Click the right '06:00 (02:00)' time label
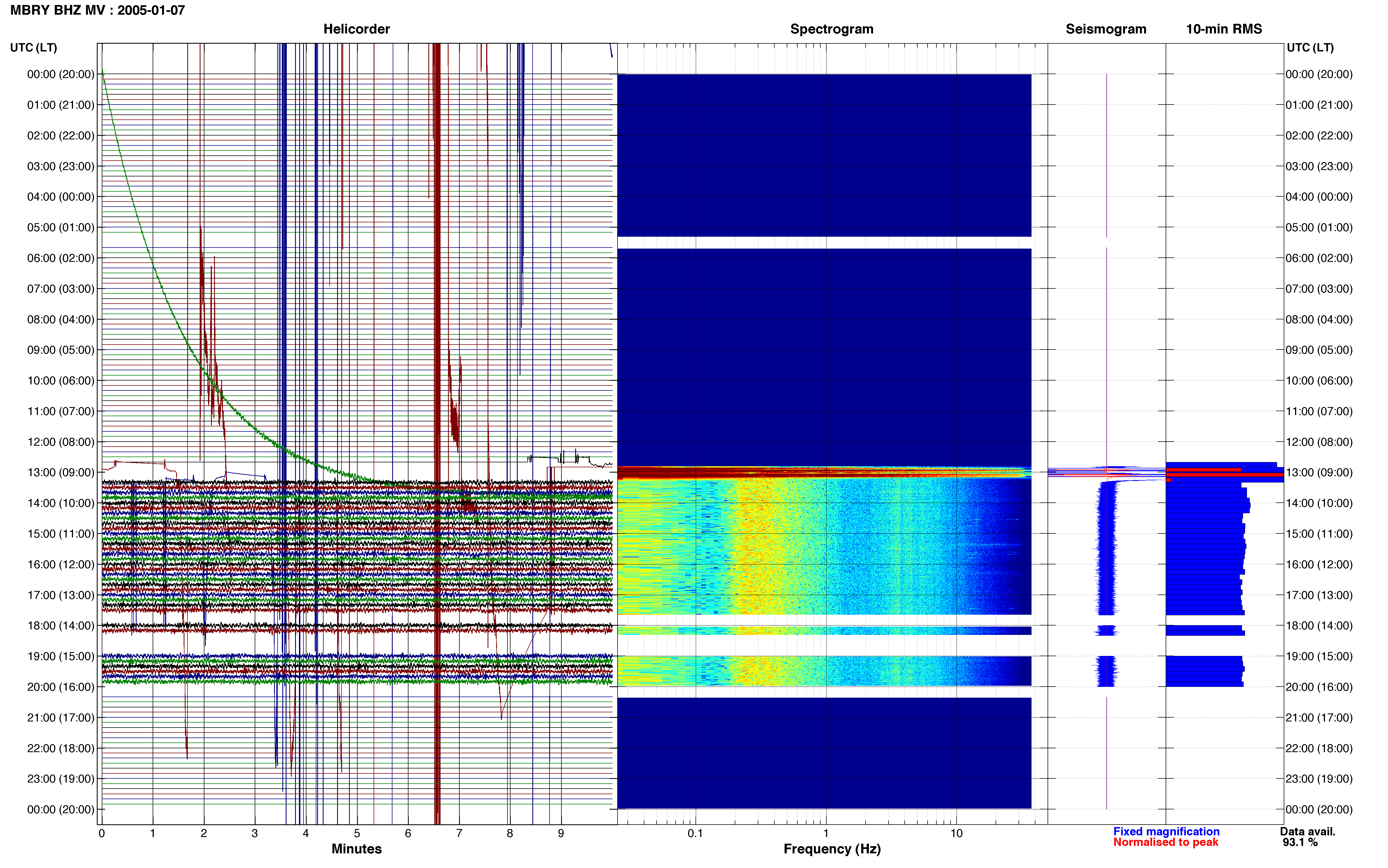1388x868 pixels. tap(1319, 258)
